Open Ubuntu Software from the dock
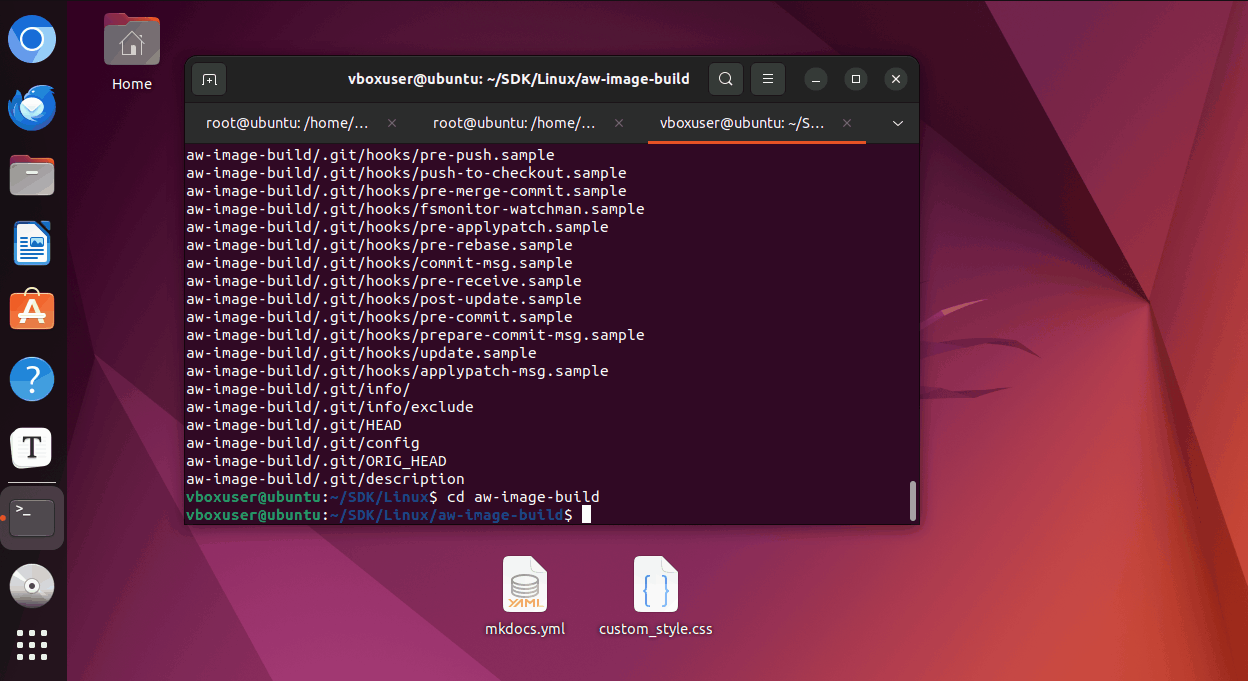This screenshot has height=681, width=1248. (x=32, y=311)
